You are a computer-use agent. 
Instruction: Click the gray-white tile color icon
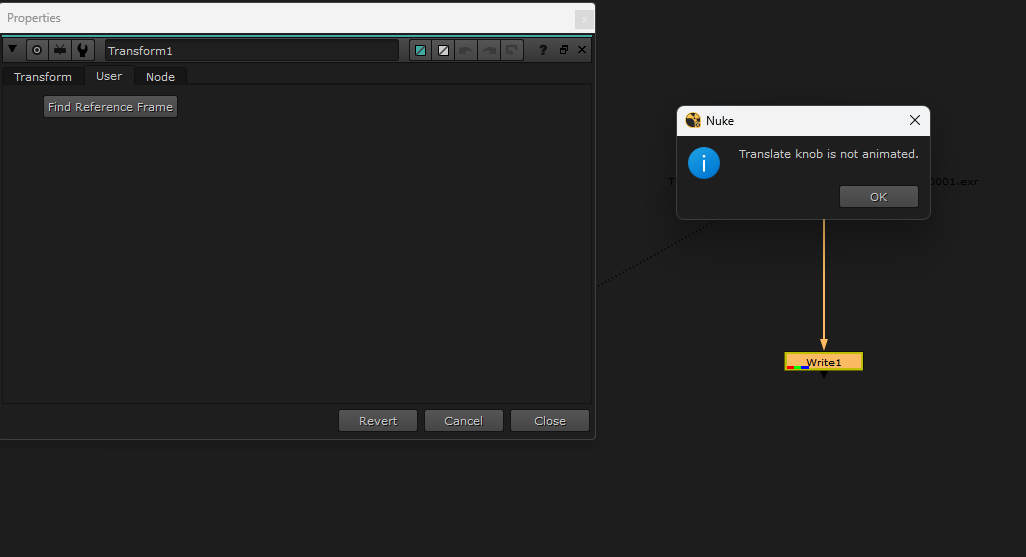point(444,50)
